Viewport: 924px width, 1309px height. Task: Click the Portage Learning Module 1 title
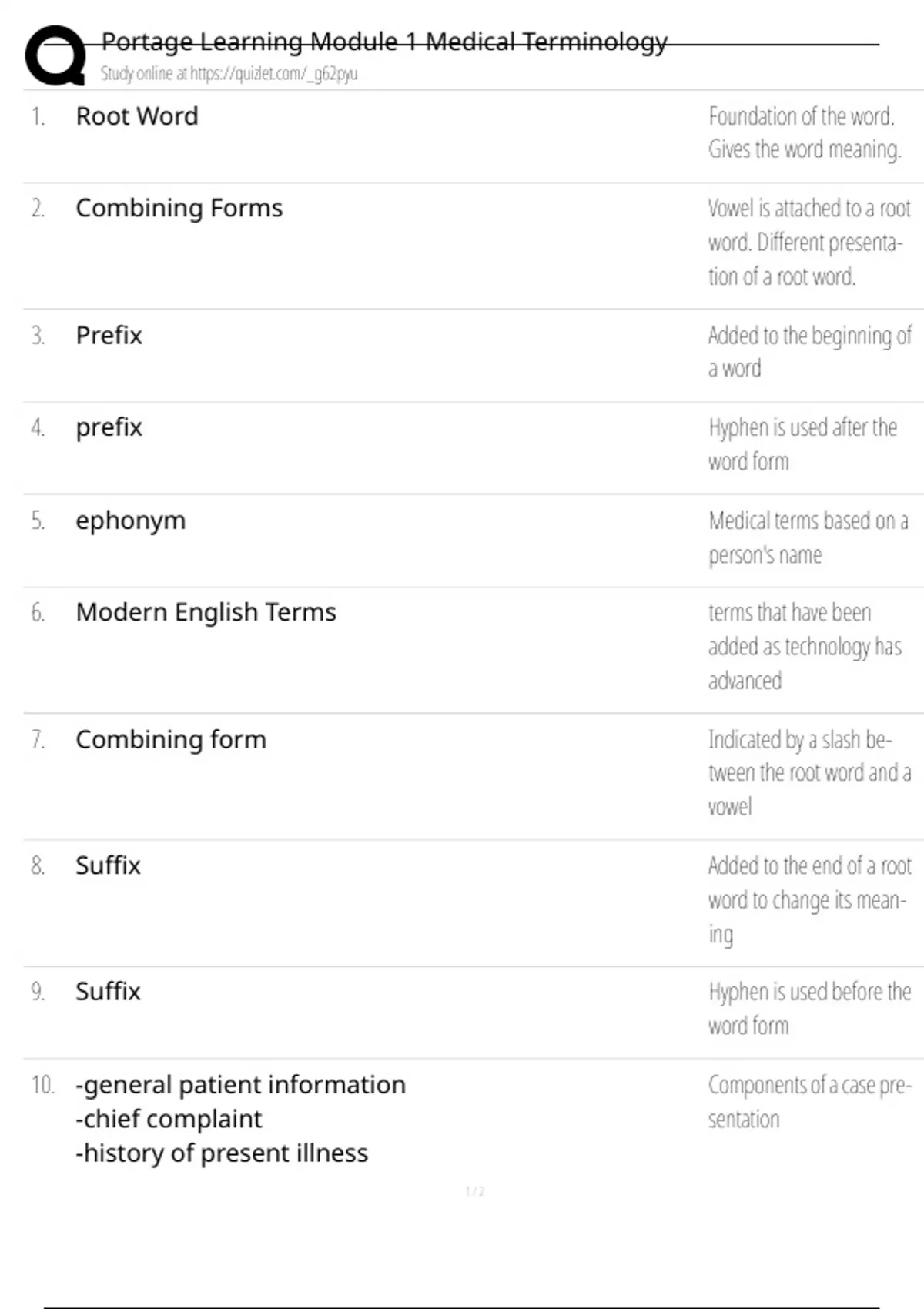coord(384,42)
